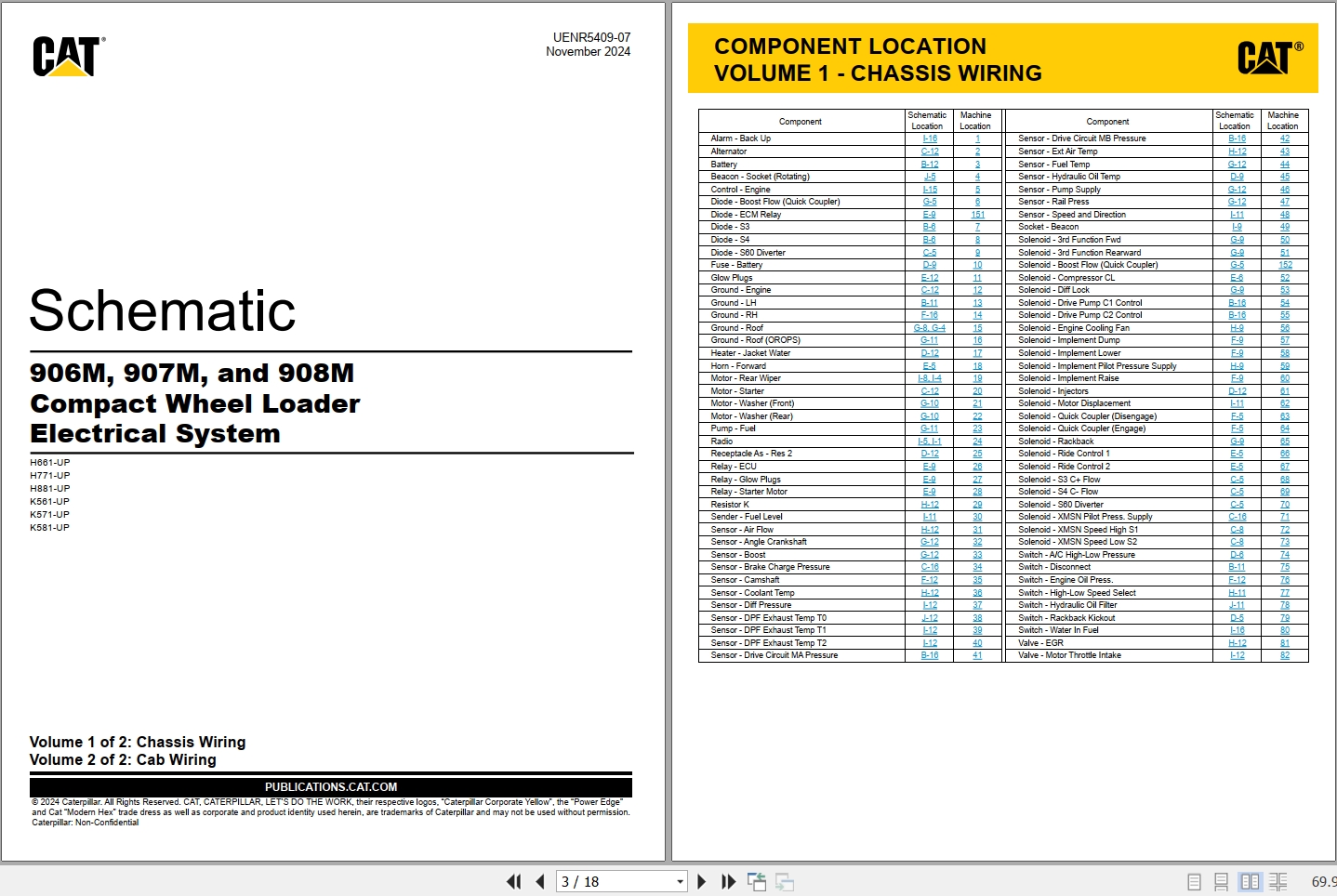Screen dimensions: 1337x896
Task: Click schematic link I-9 for Socket - Beacon
Action: click(x=1238, y=227)
